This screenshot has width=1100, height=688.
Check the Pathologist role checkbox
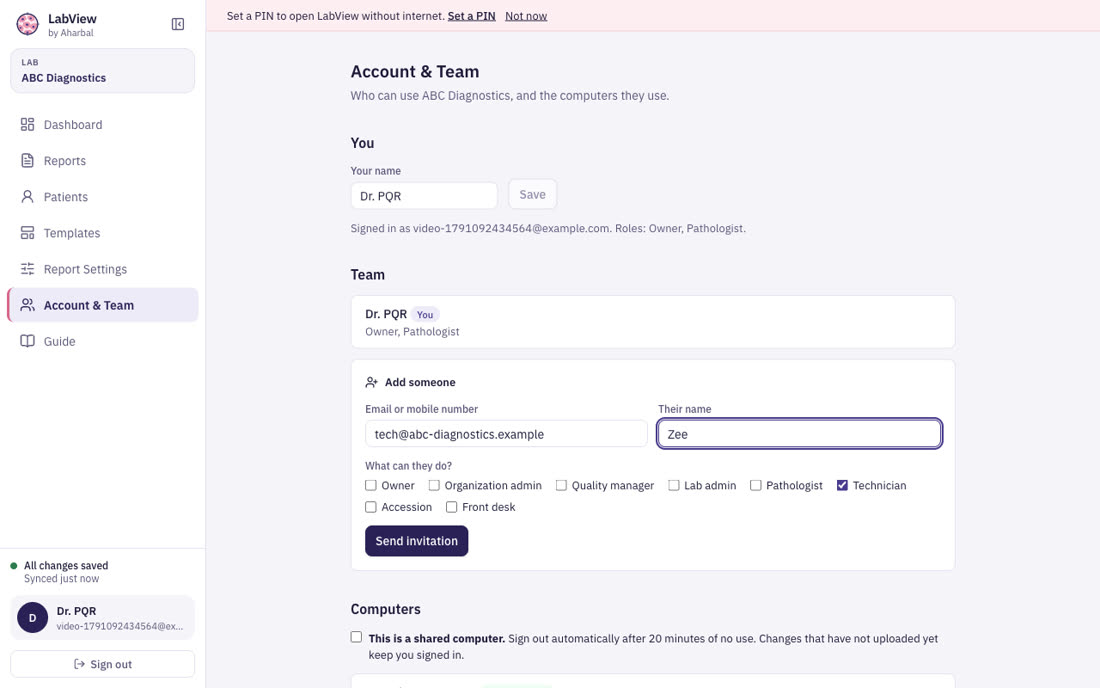[756, 485]
